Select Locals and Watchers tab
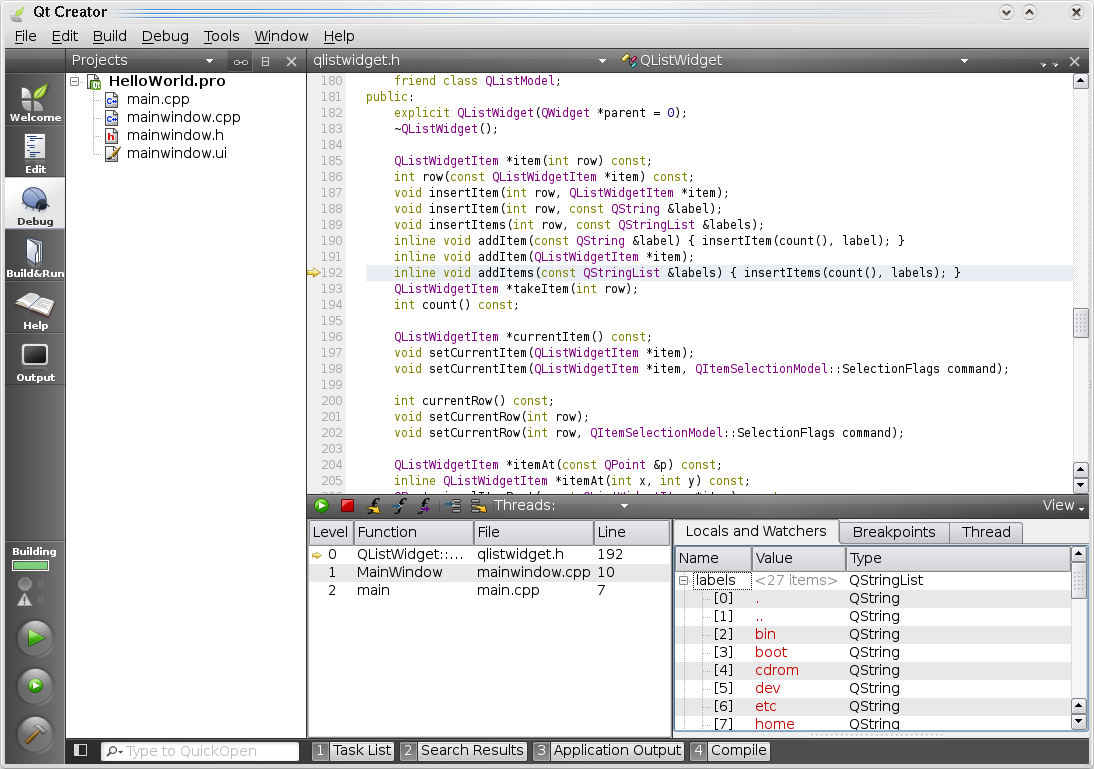The height and width of the screenshot is (769, 1094). (756, 531)
